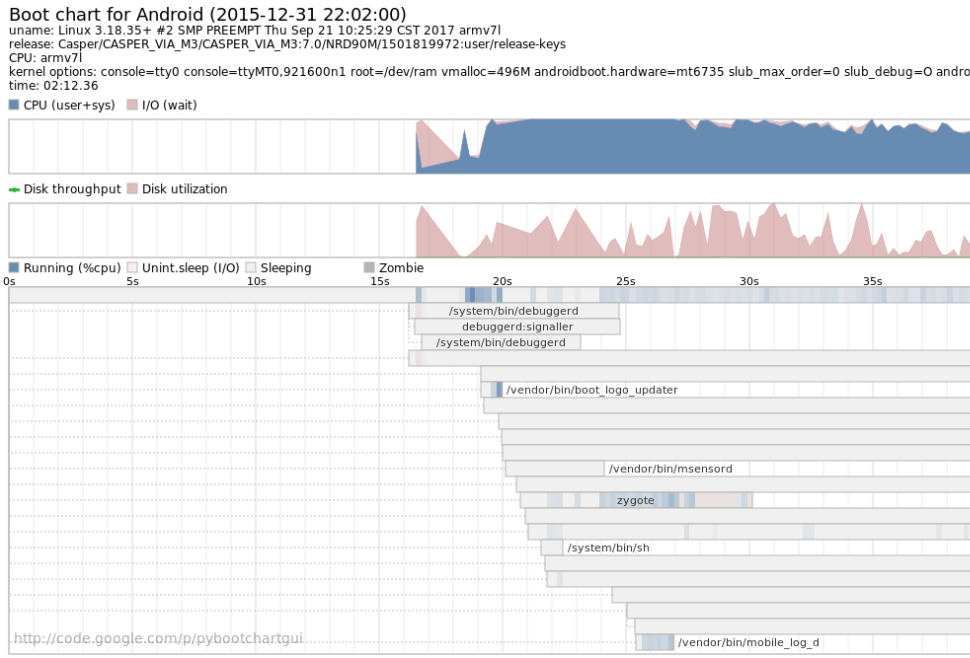Click the green Disk throughput arrow icon
The image size is (970, 658).
[x=12, y=188]
